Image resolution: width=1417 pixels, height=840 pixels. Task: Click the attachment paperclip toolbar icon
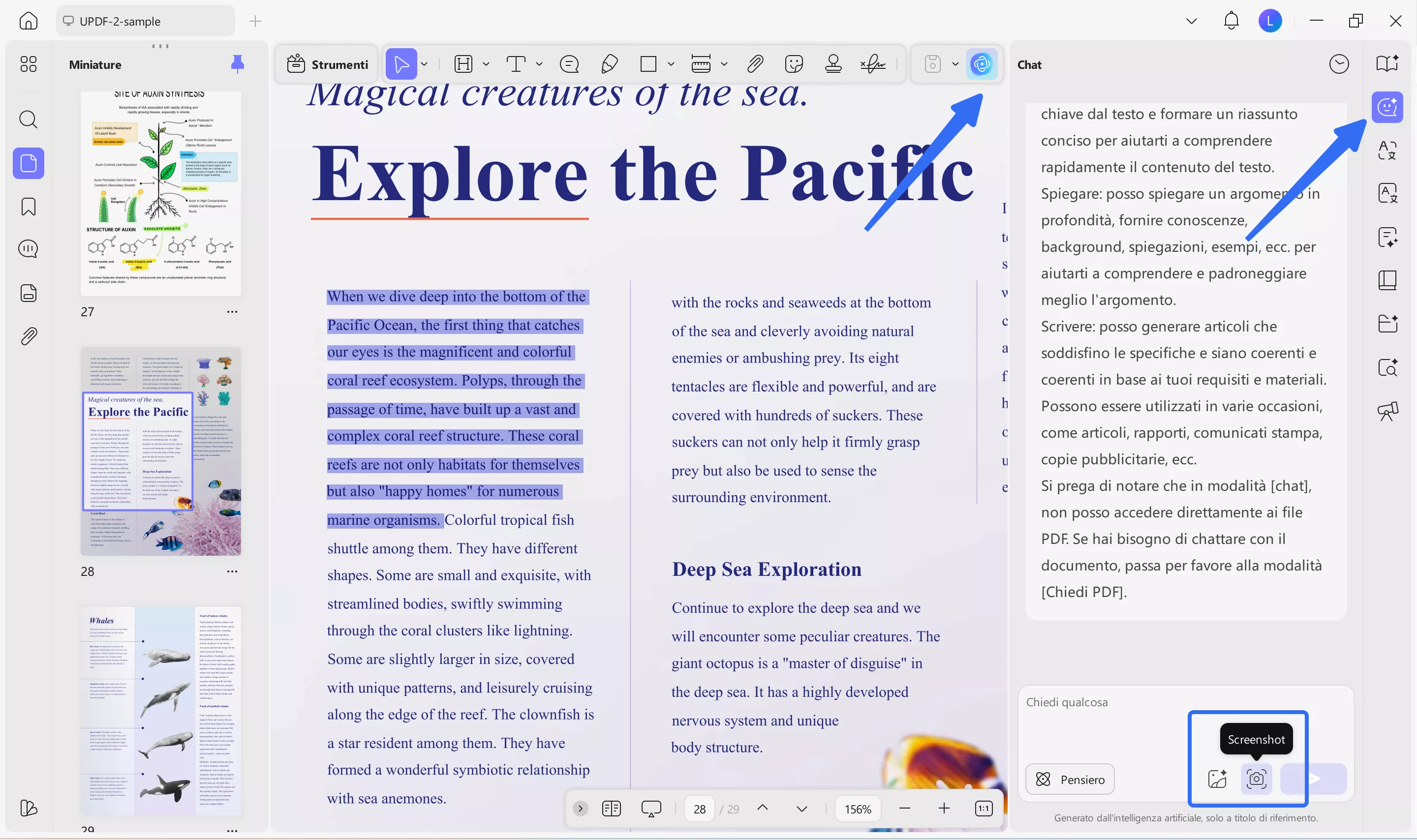click(755, 64)
